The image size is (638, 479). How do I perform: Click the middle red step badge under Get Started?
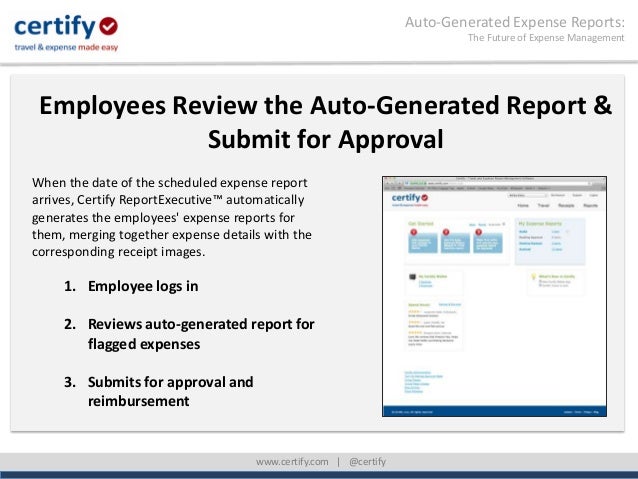[x=446, y=232]
